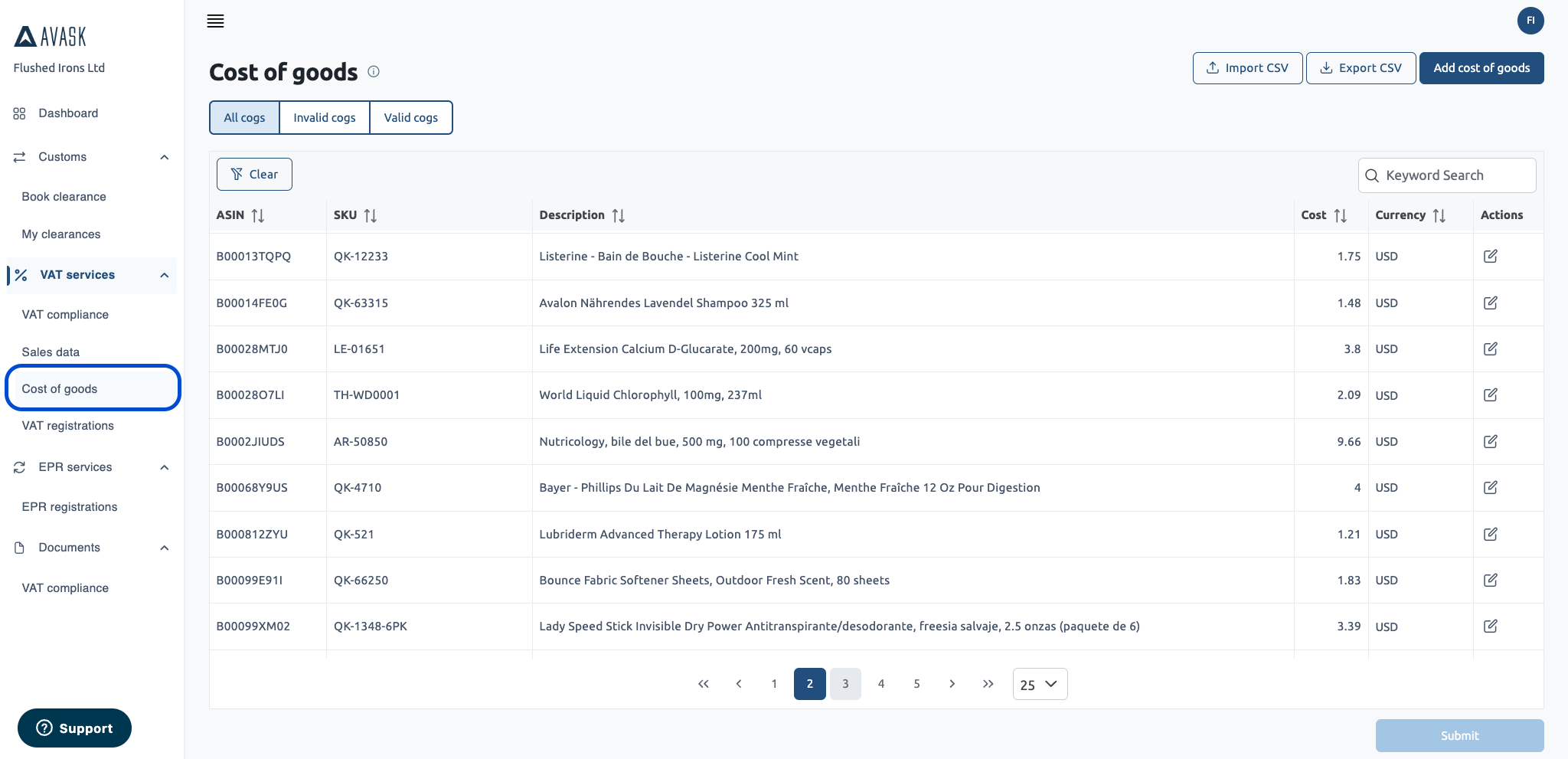Go to the previous page

[x=739, y=684]
